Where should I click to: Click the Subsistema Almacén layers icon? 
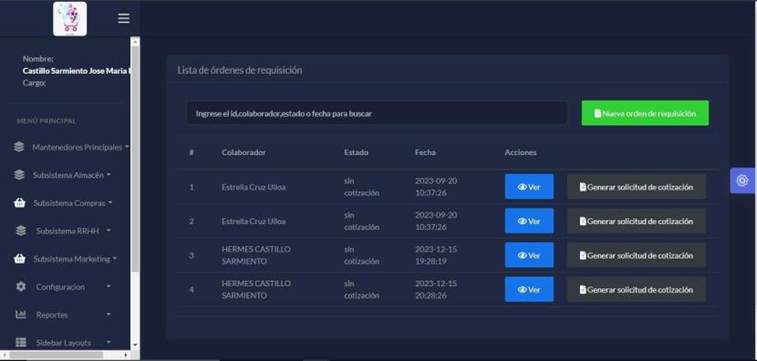pos(19,175)
